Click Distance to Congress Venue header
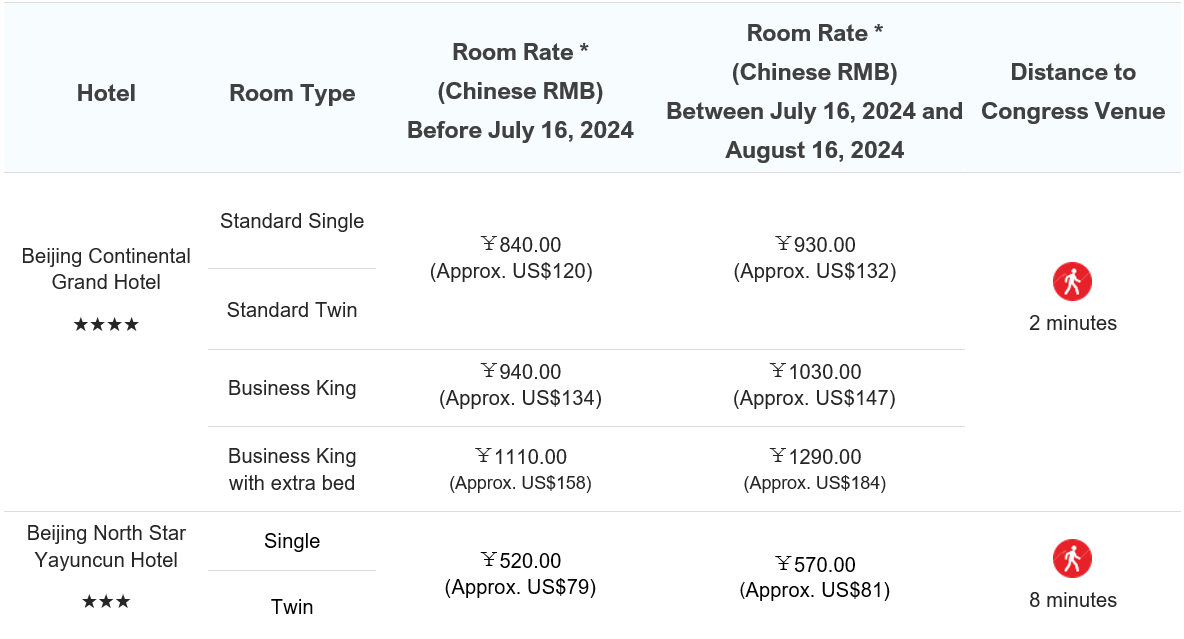Viewport: 1184px width, 639px height. 1073,91
